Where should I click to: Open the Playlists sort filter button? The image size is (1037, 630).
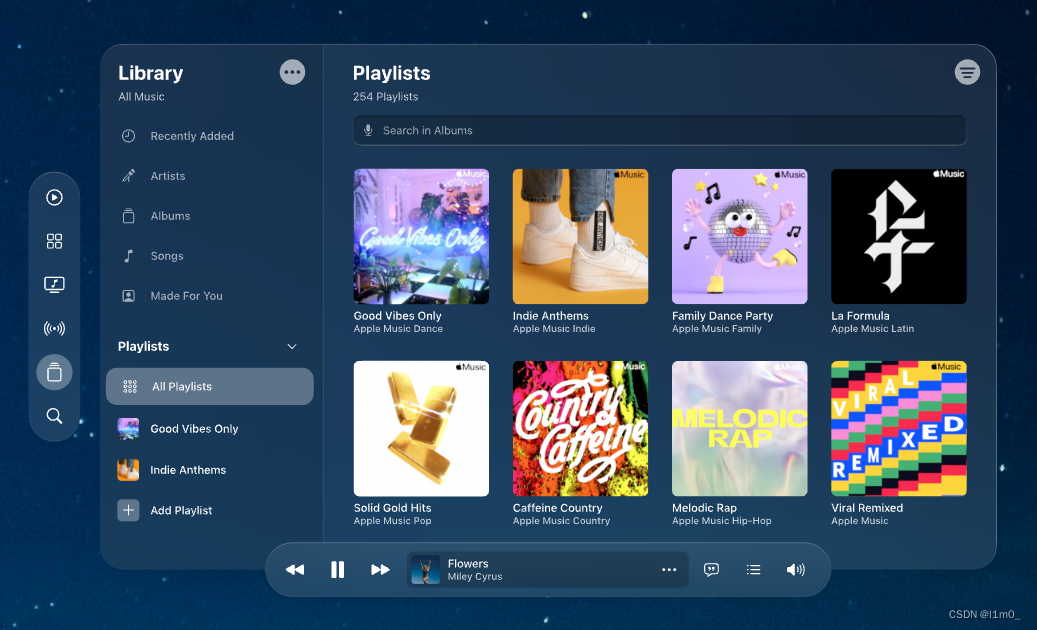(967, 72)
